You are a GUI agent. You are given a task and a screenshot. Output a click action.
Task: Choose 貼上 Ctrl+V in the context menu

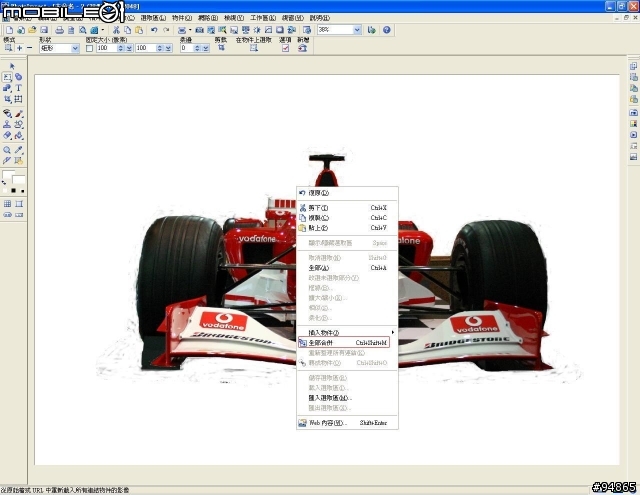point(347,228)
